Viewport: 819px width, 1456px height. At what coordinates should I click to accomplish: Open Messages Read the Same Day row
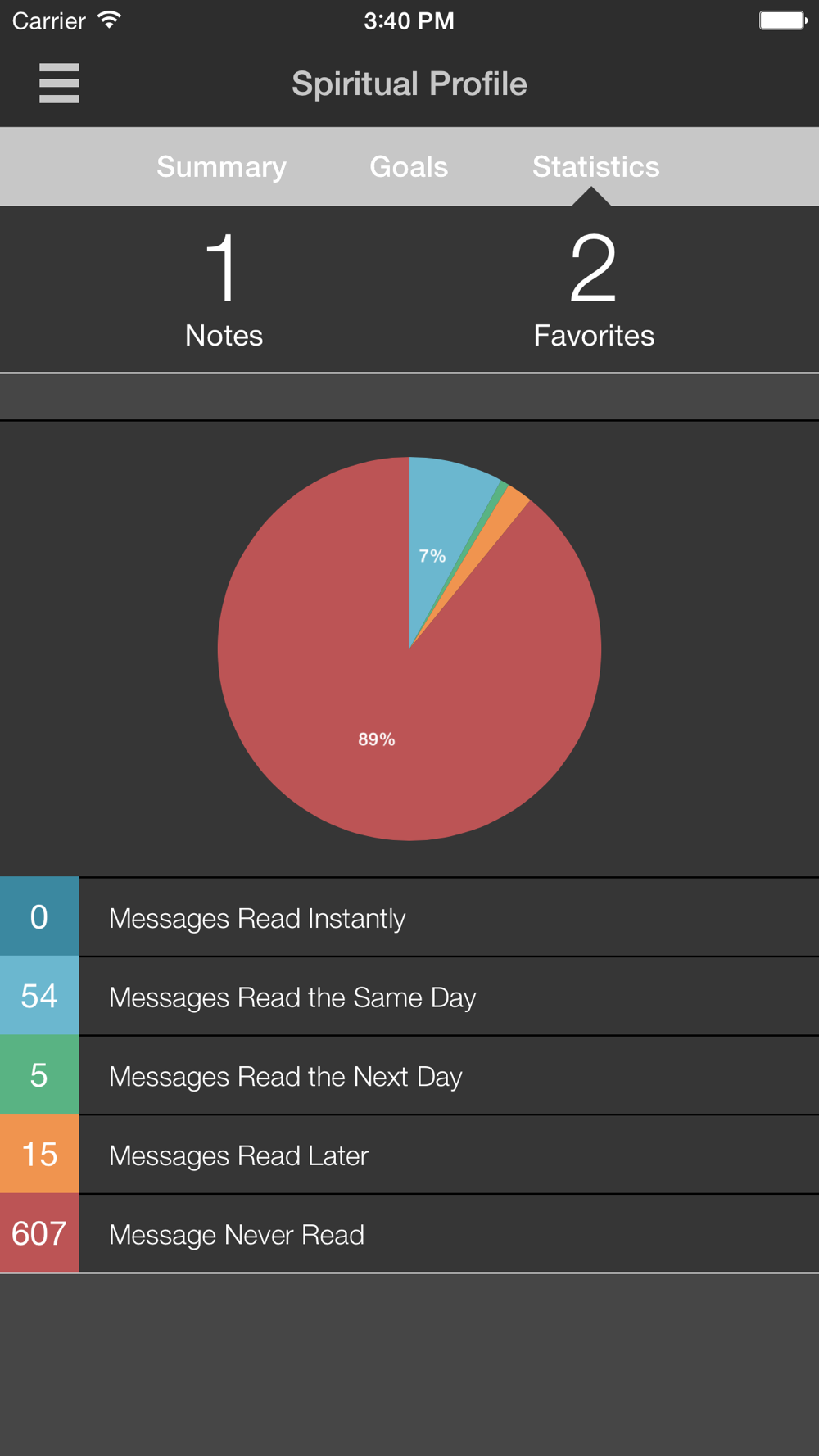coord(409,996)
